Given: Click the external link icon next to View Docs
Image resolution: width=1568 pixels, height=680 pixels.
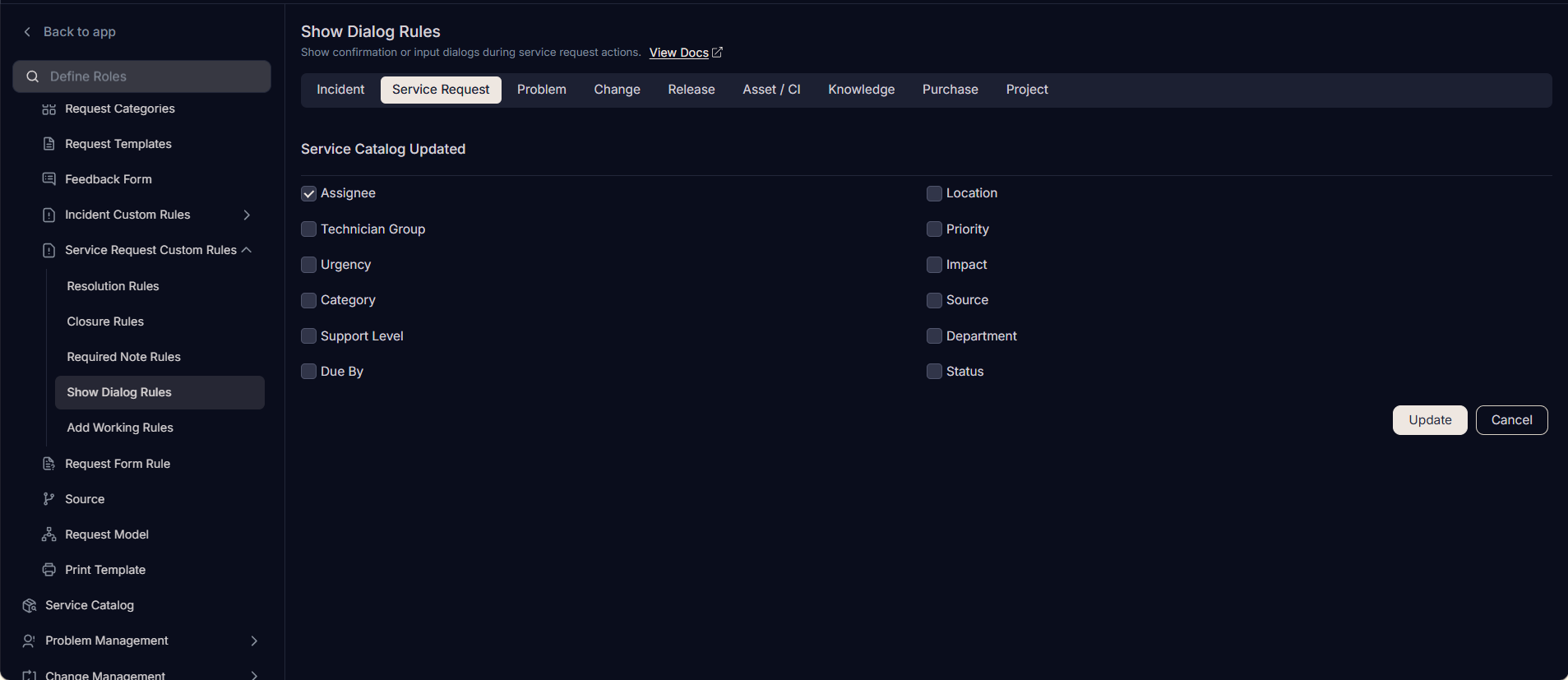Looking at the screenshot, I should (717, 52).
